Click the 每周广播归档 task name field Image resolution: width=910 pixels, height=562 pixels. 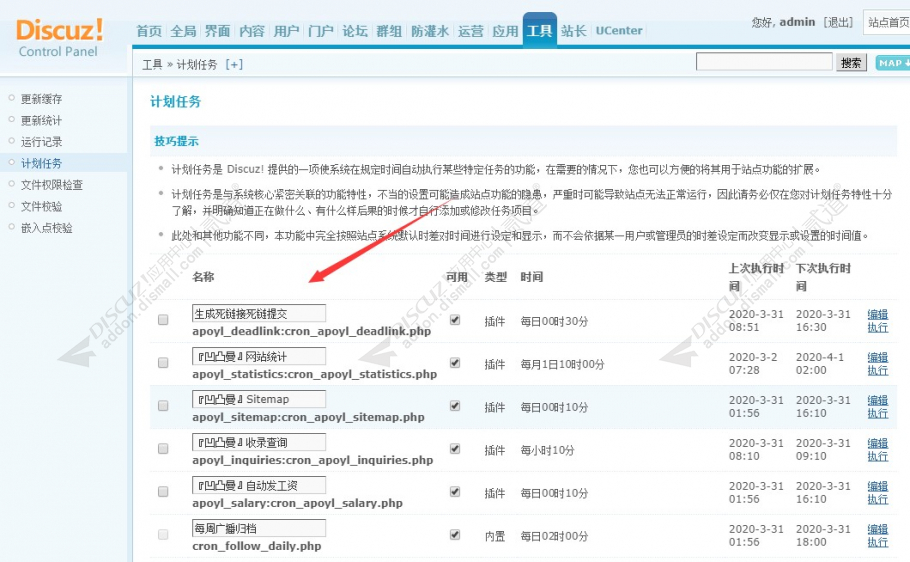(259, 528)
